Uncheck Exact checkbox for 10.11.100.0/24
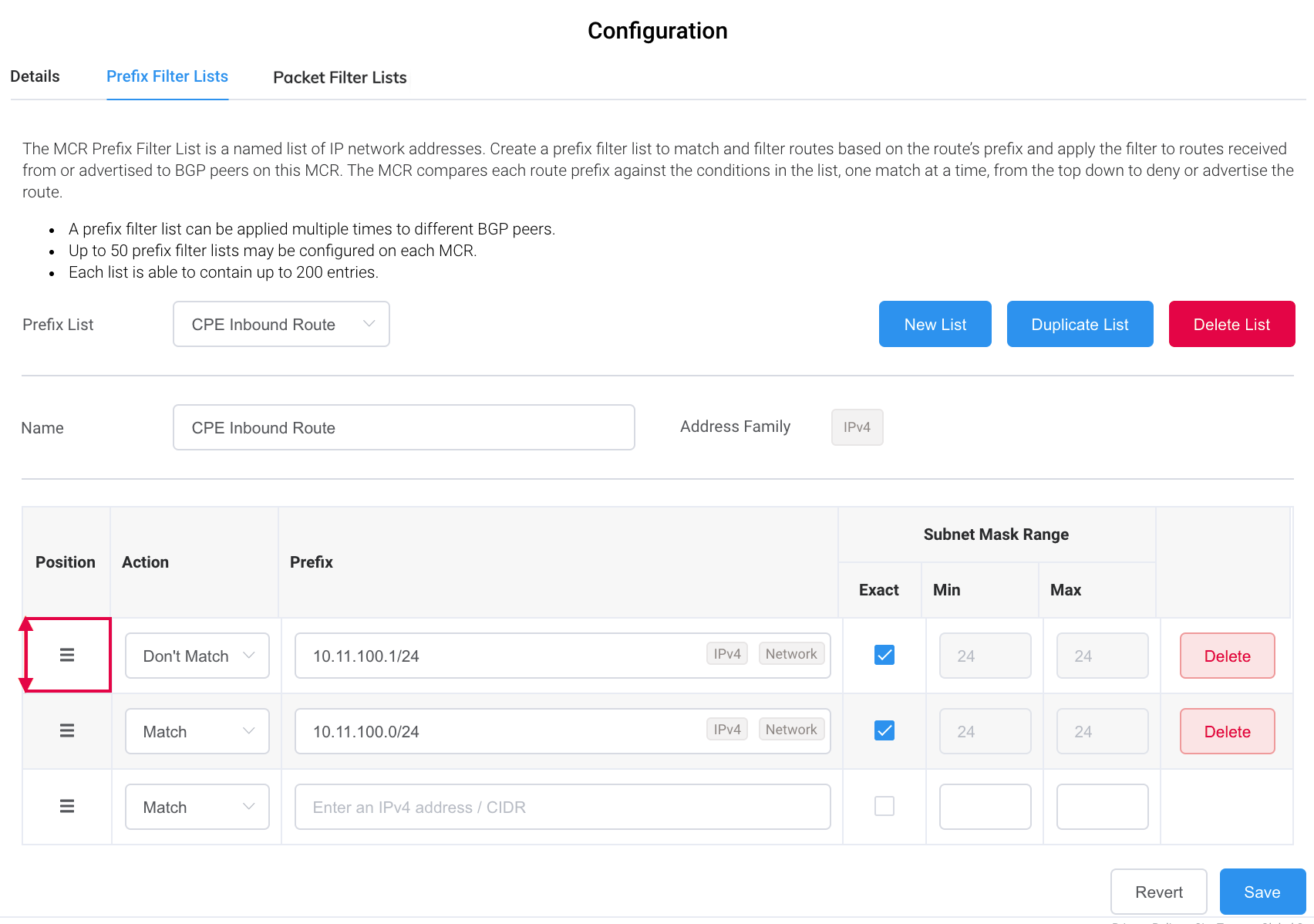 pos(884,730)
